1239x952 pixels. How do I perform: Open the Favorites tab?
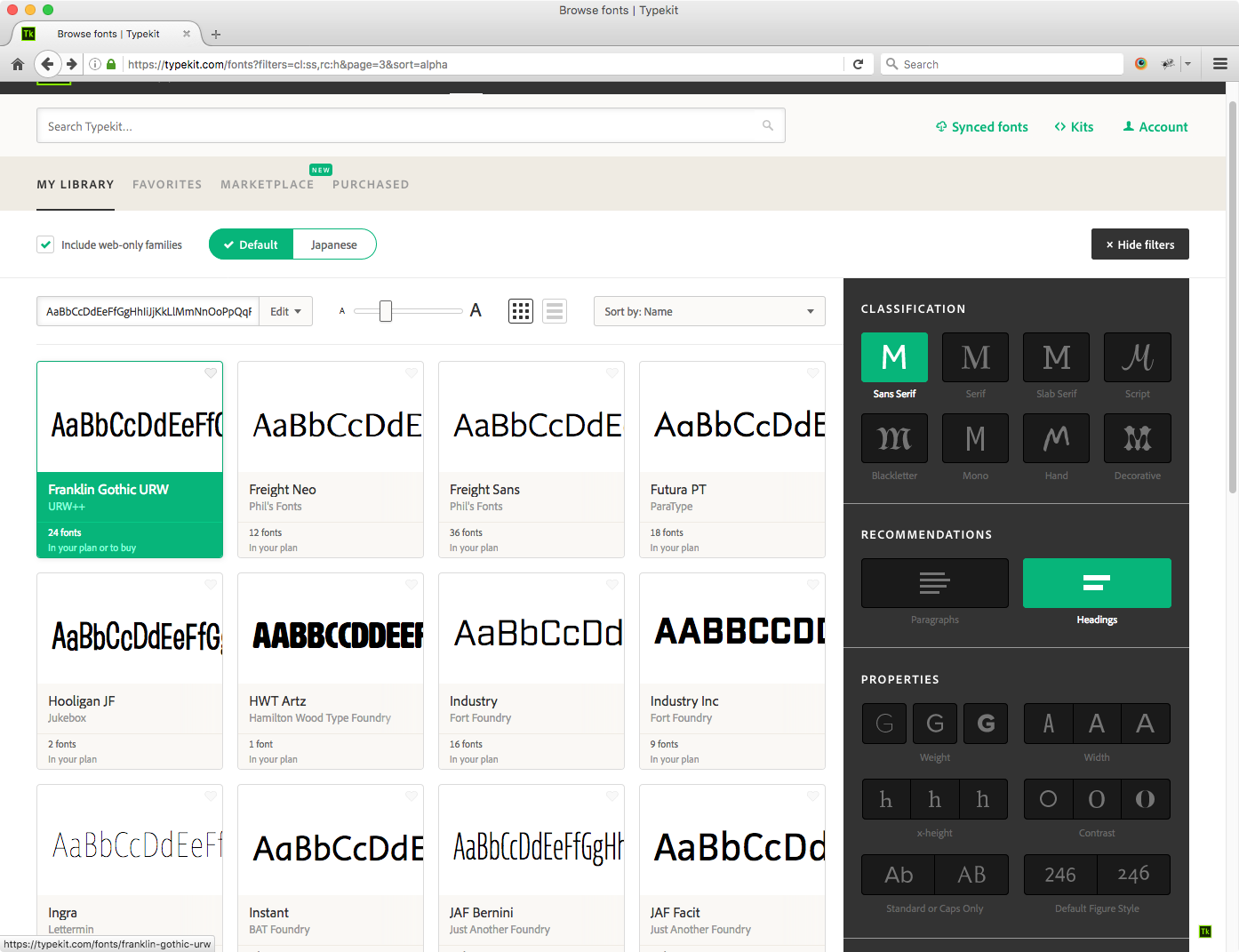pos(167,185)
